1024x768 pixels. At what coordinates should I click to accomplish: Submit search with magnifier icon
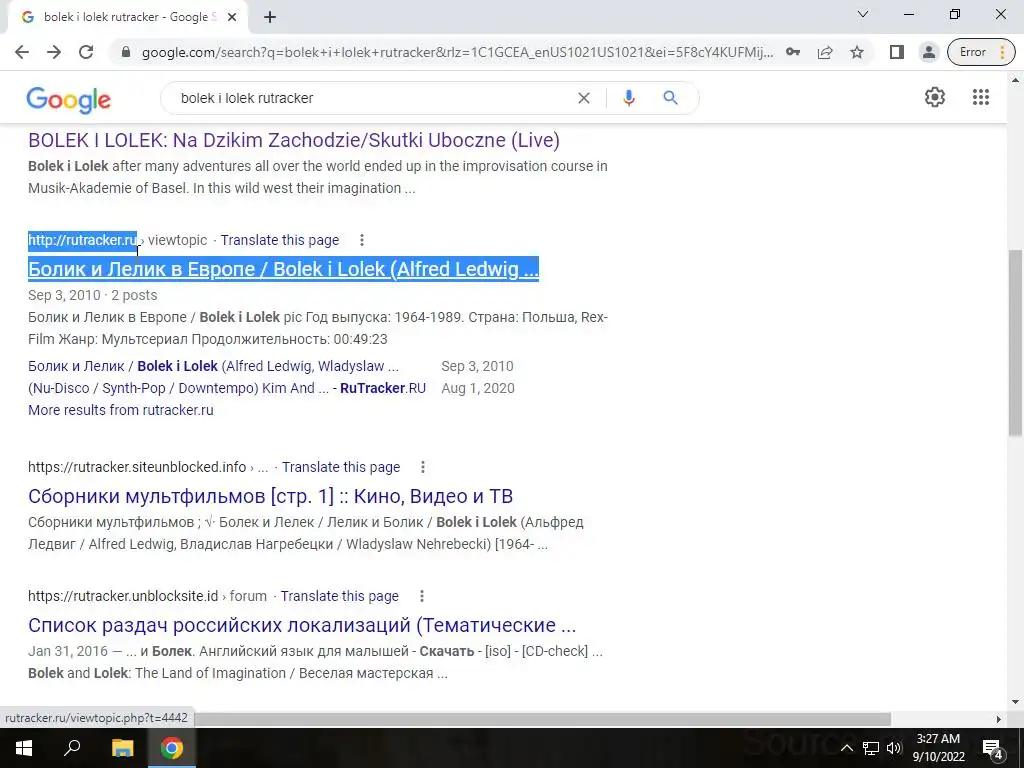[670, 98]
